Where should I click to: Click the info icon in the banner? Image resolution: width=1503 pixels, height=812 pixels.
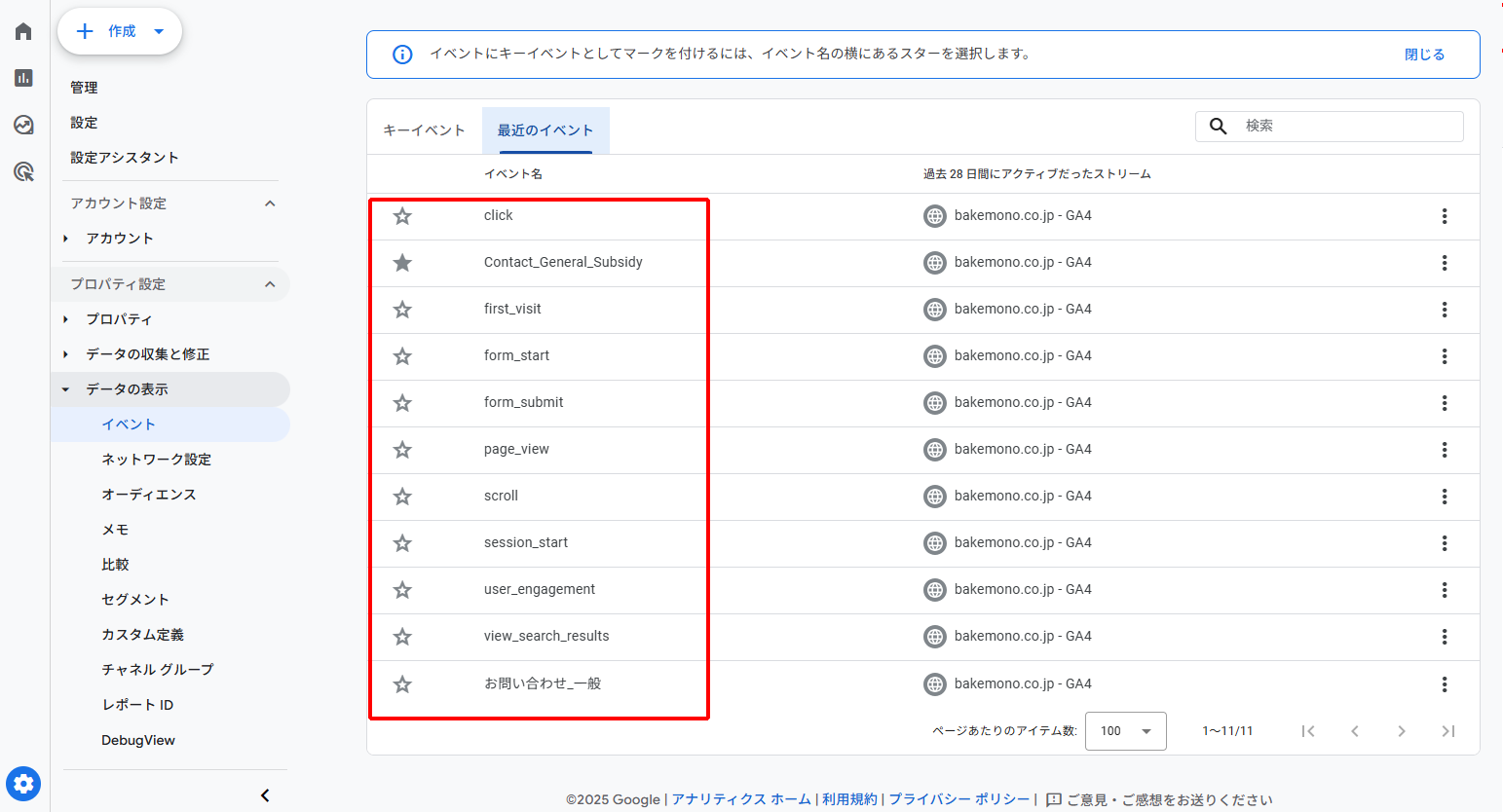[402, 55]
